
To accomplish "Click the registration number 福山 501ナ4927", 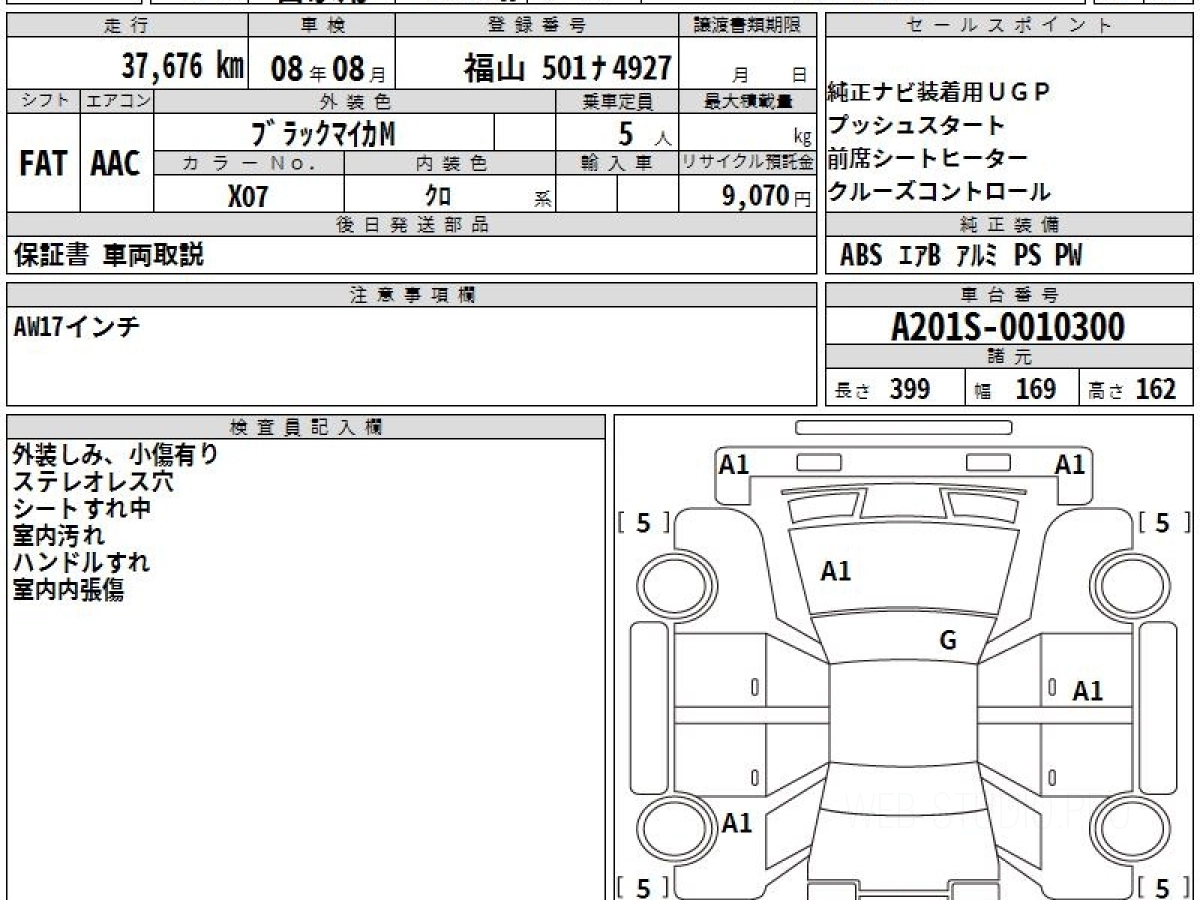I will (567, 68).
